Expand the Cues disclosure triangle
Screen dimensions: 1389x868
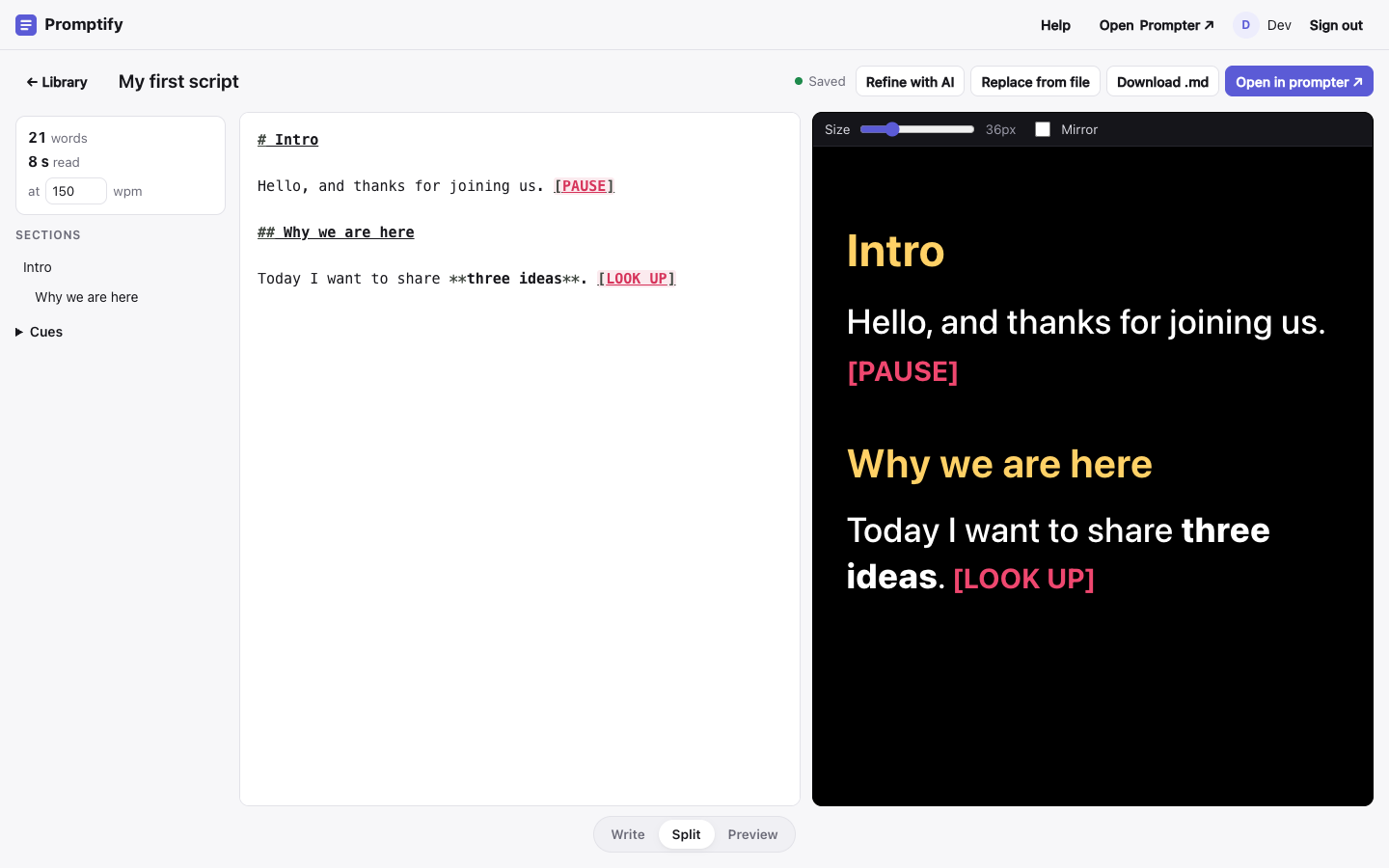click(x=19, y=332)
